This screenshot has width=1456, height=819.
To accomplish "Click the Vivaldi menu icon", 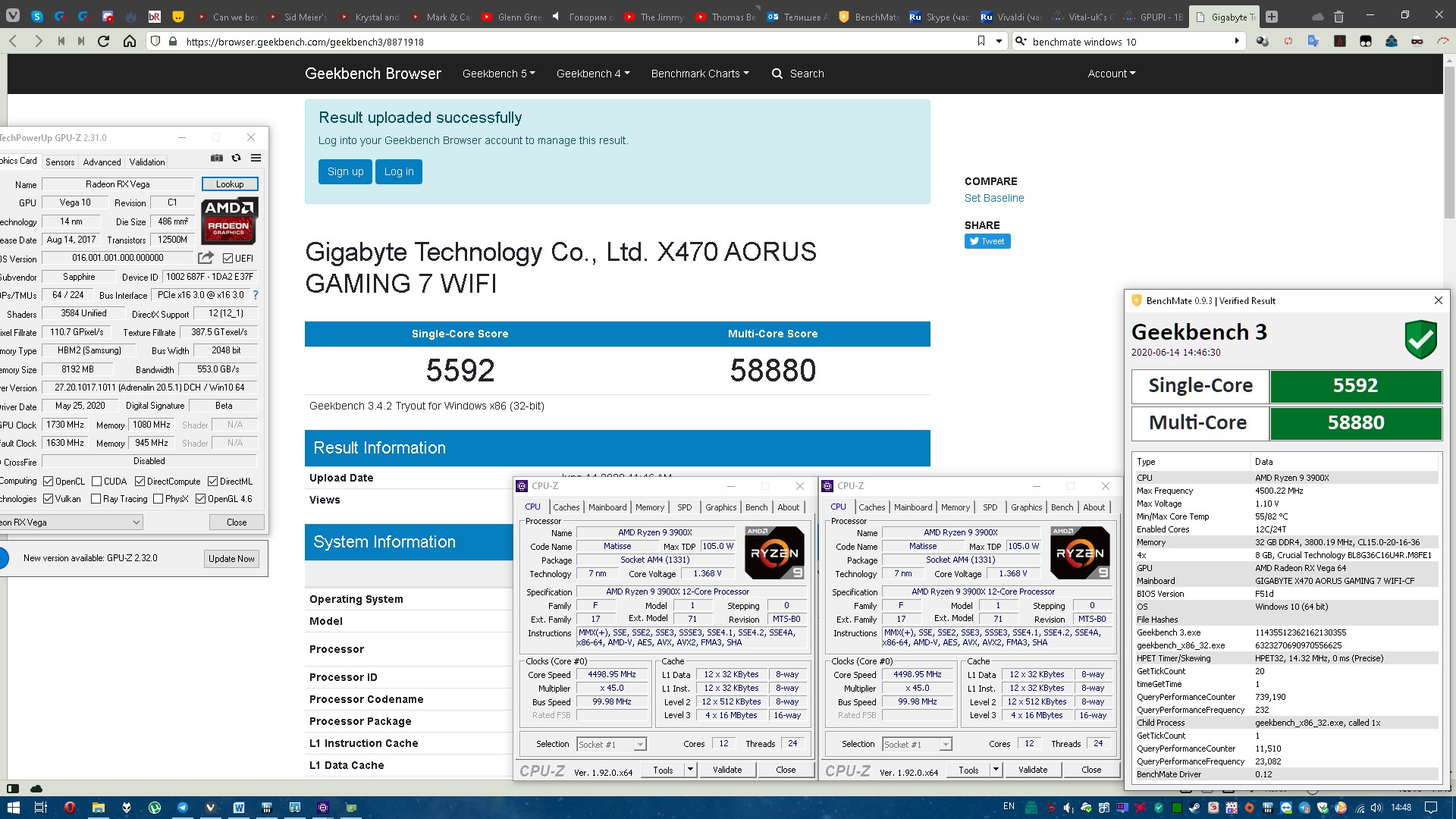I will (x=13, y=16).
